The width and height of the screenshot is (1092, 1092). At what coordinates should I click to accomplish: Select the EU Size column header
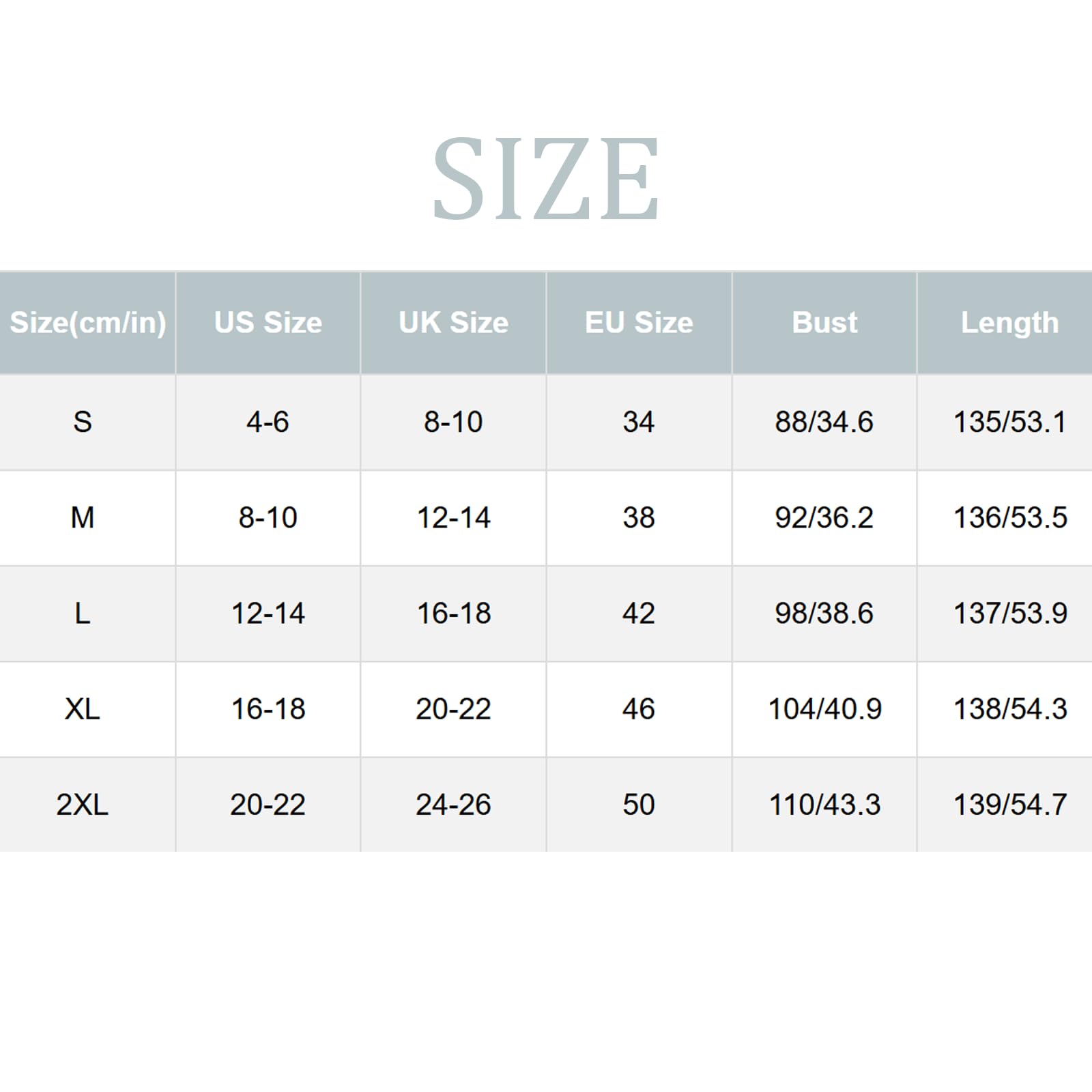[x=639, y=322]
